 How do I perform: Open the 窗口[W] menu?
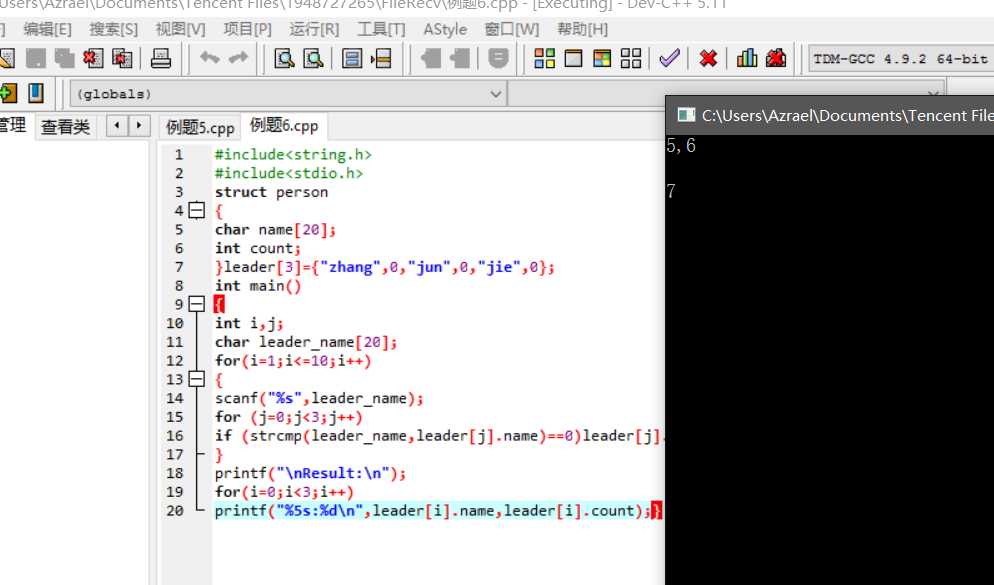pos(512,29)
